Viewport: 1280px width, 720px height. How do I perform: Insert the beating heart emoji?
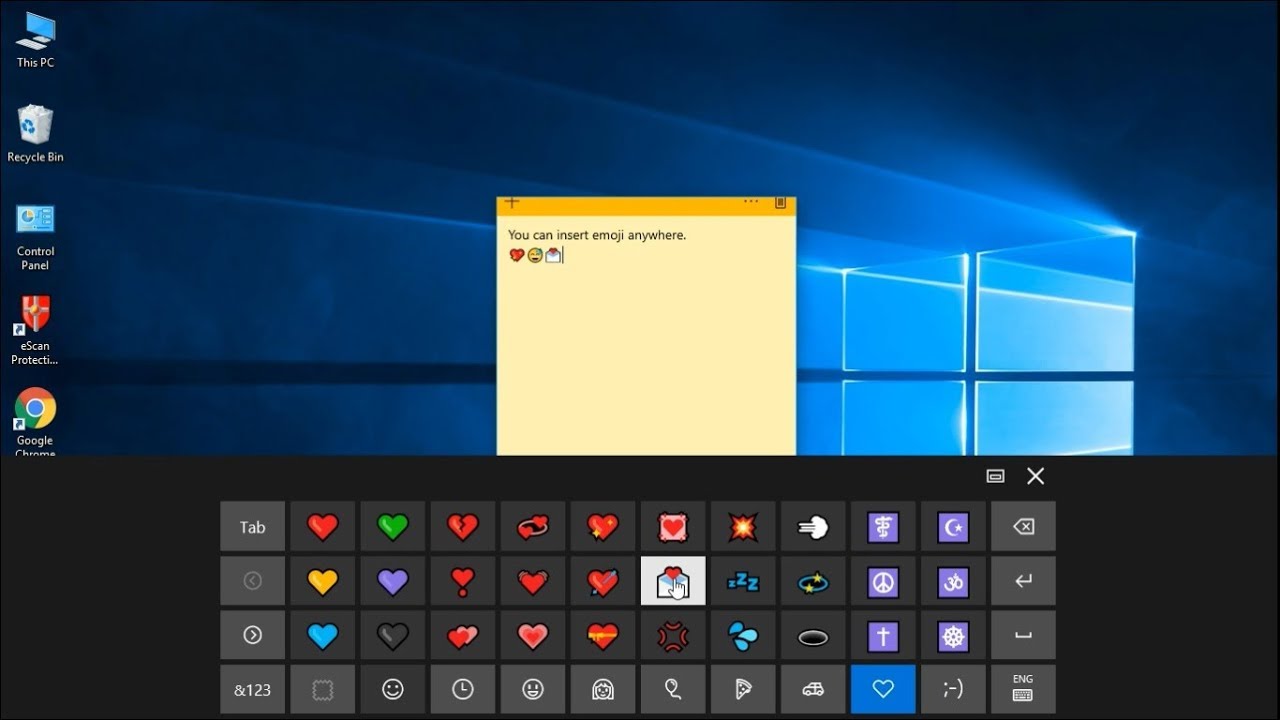[532, 581]
